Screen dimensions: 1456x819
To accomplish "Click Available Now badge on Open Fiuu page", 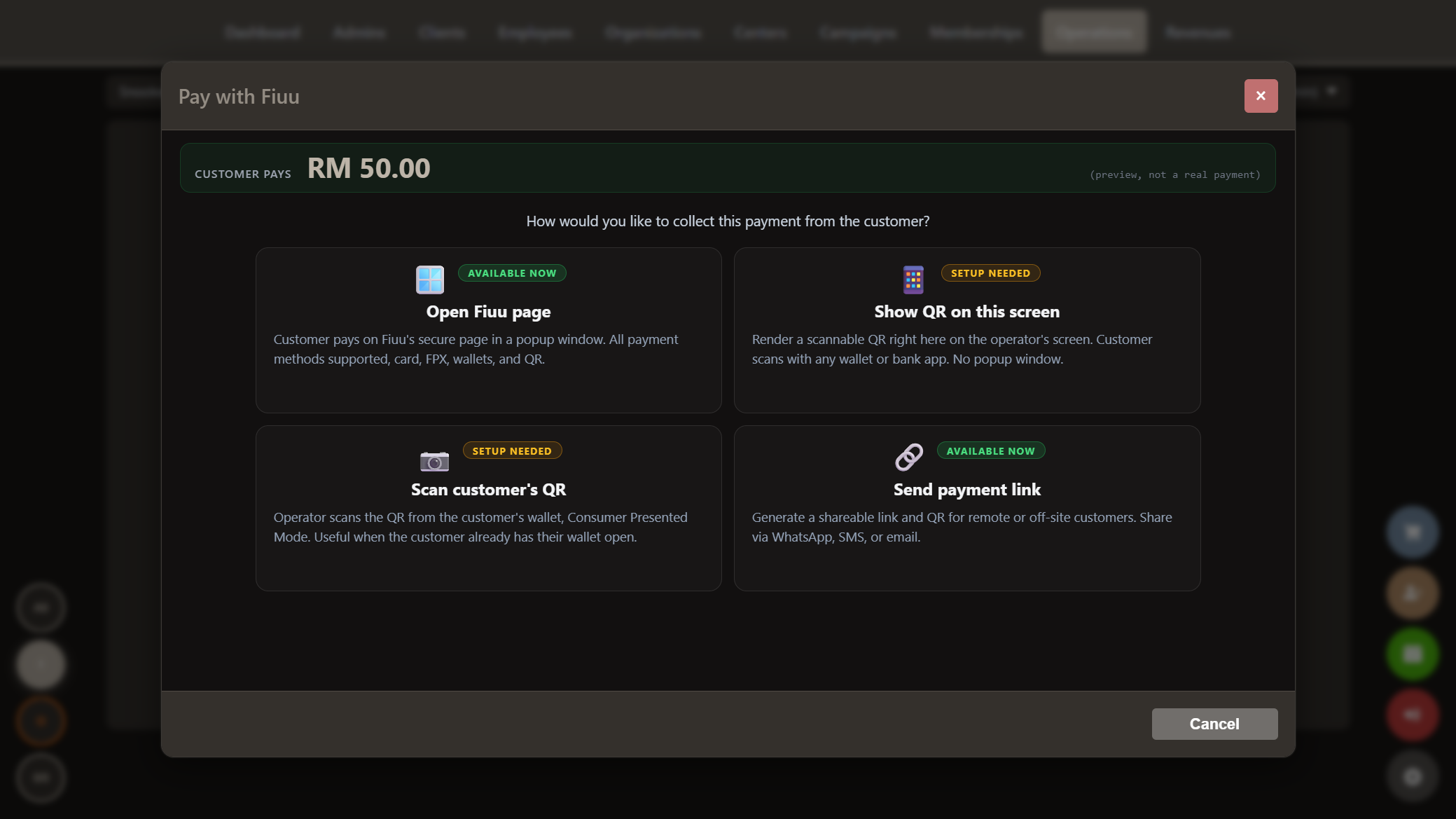I will point(512,273).
